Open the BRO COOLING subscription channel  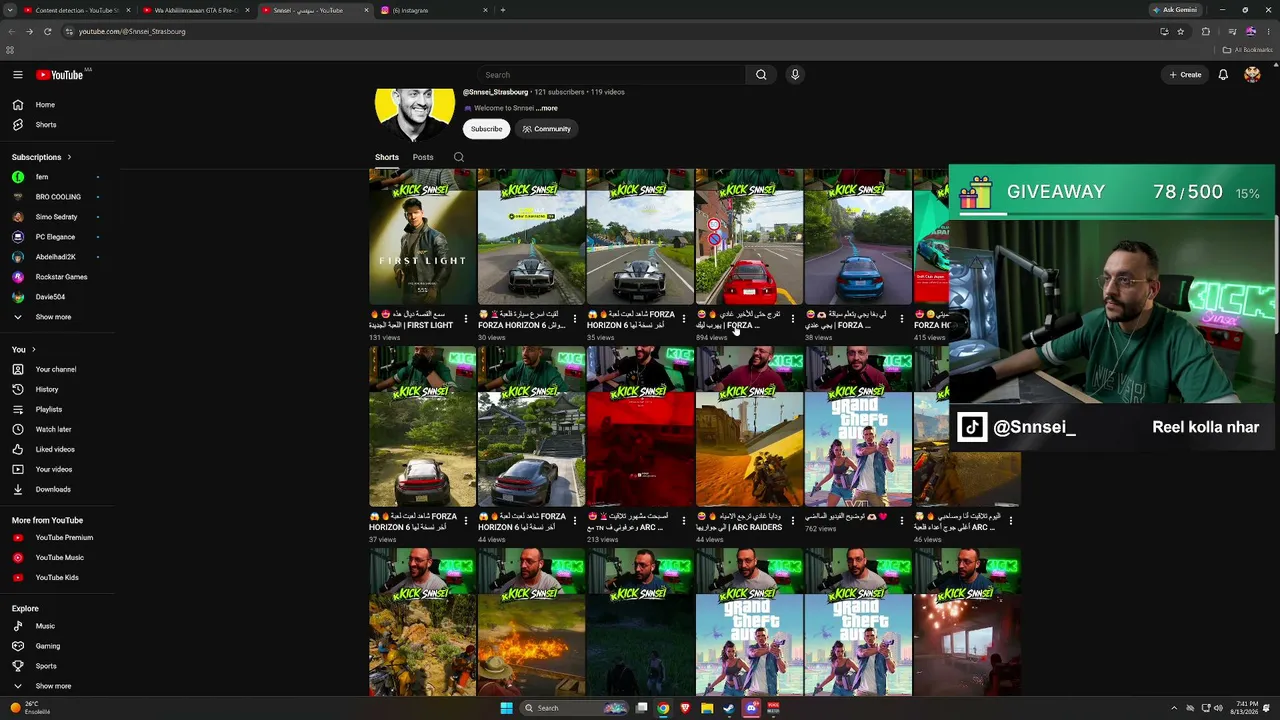57,197
